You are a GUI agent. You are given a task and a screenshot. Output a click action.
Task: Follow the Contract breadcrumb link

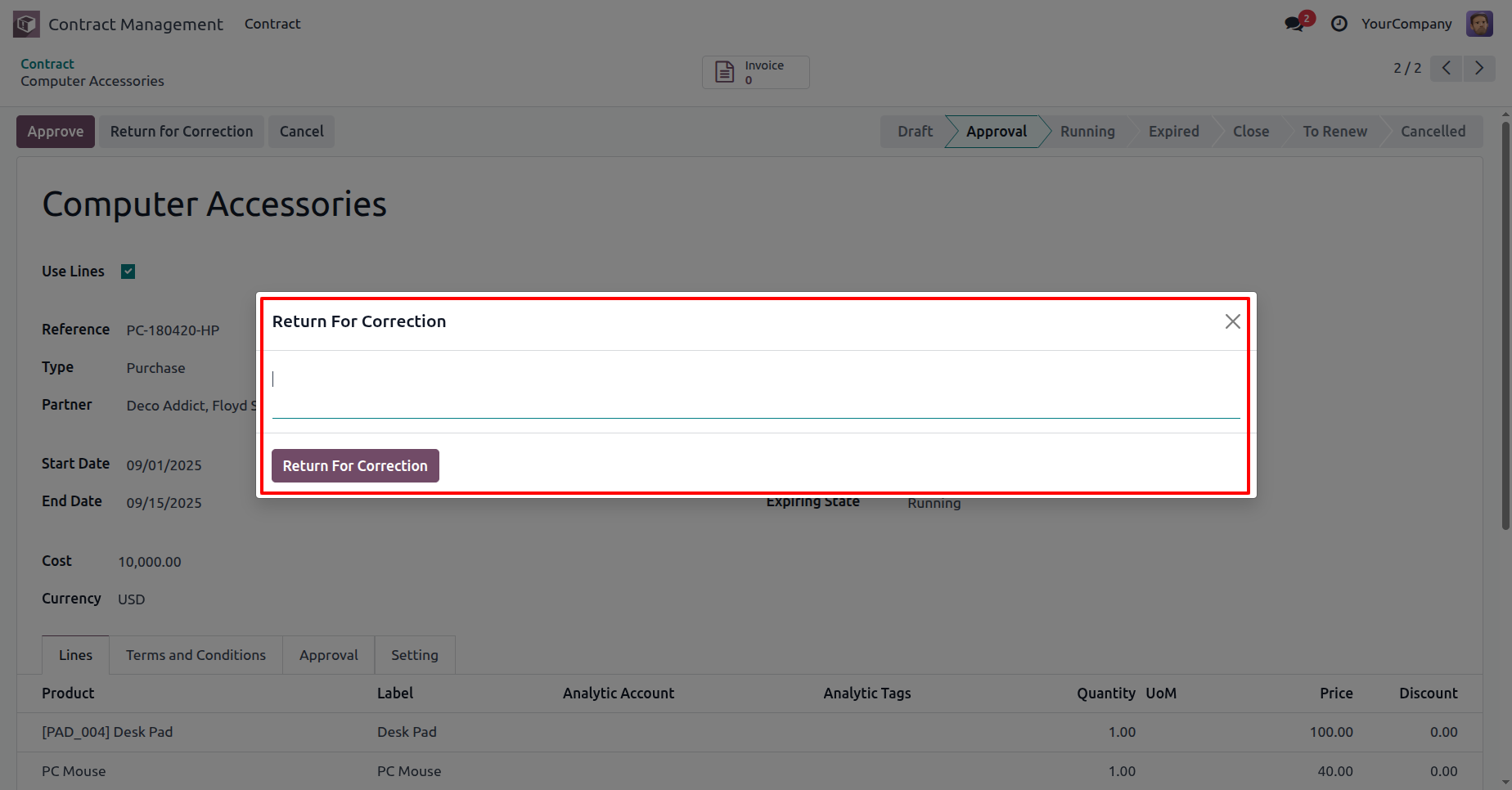coord(47,64)
